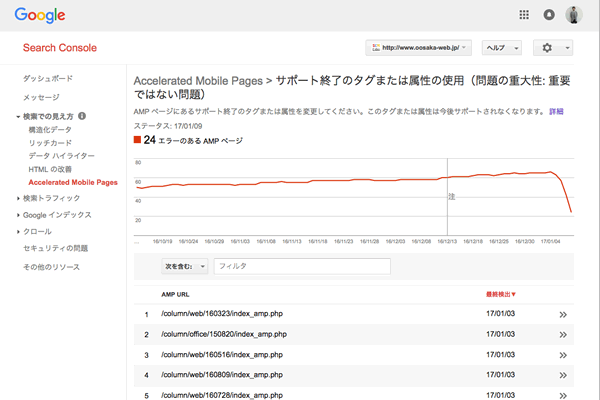
Task: Click into the フィルタ text field
Action: point(302,266)
